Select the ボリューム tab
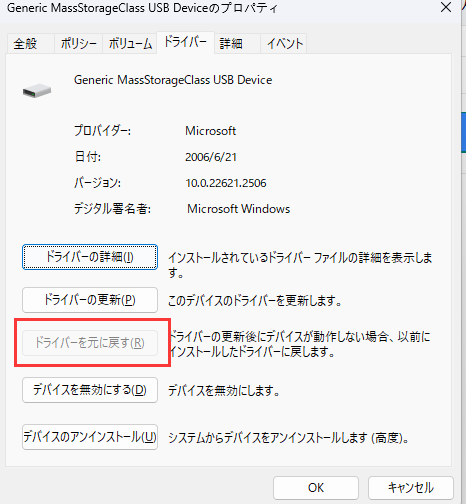Viewport: 466px width, 504px height. click(x=130, y=44)
